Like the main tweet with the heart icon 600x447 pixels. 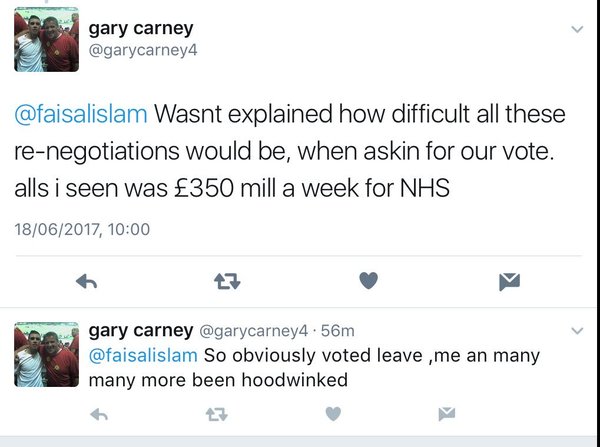368,282
